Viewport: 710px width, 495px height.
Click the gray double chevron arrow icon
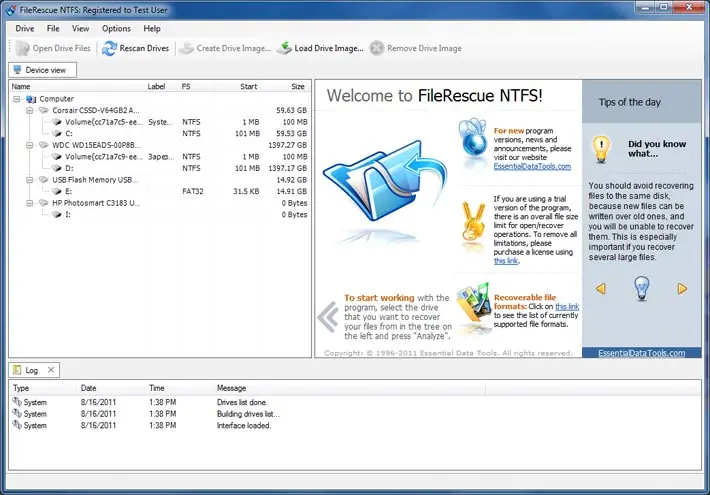[328, 317]
